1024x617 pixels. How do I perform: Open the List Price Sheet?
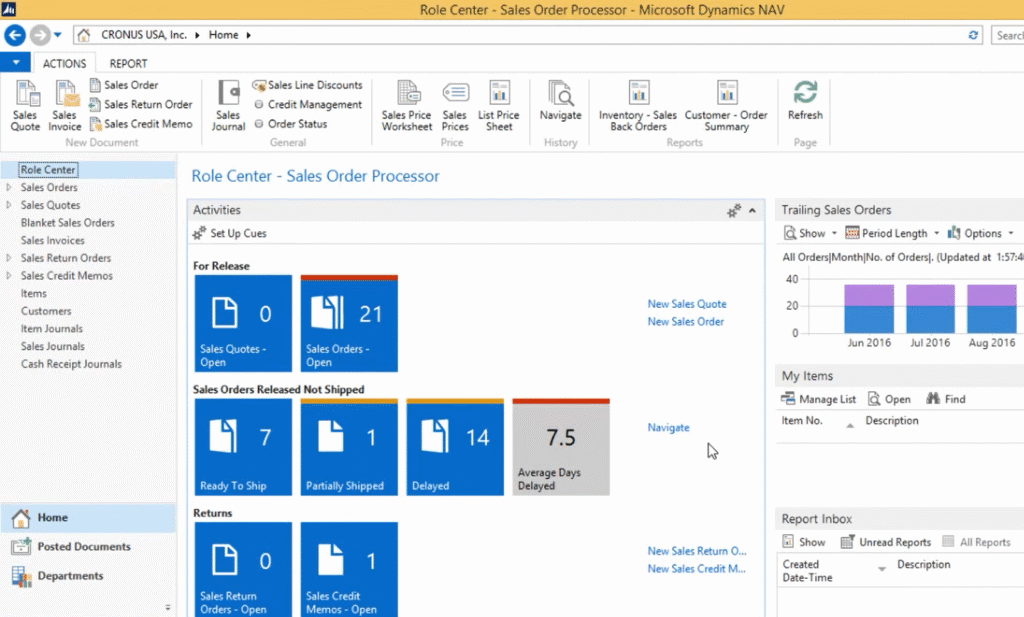click(499, 106)
